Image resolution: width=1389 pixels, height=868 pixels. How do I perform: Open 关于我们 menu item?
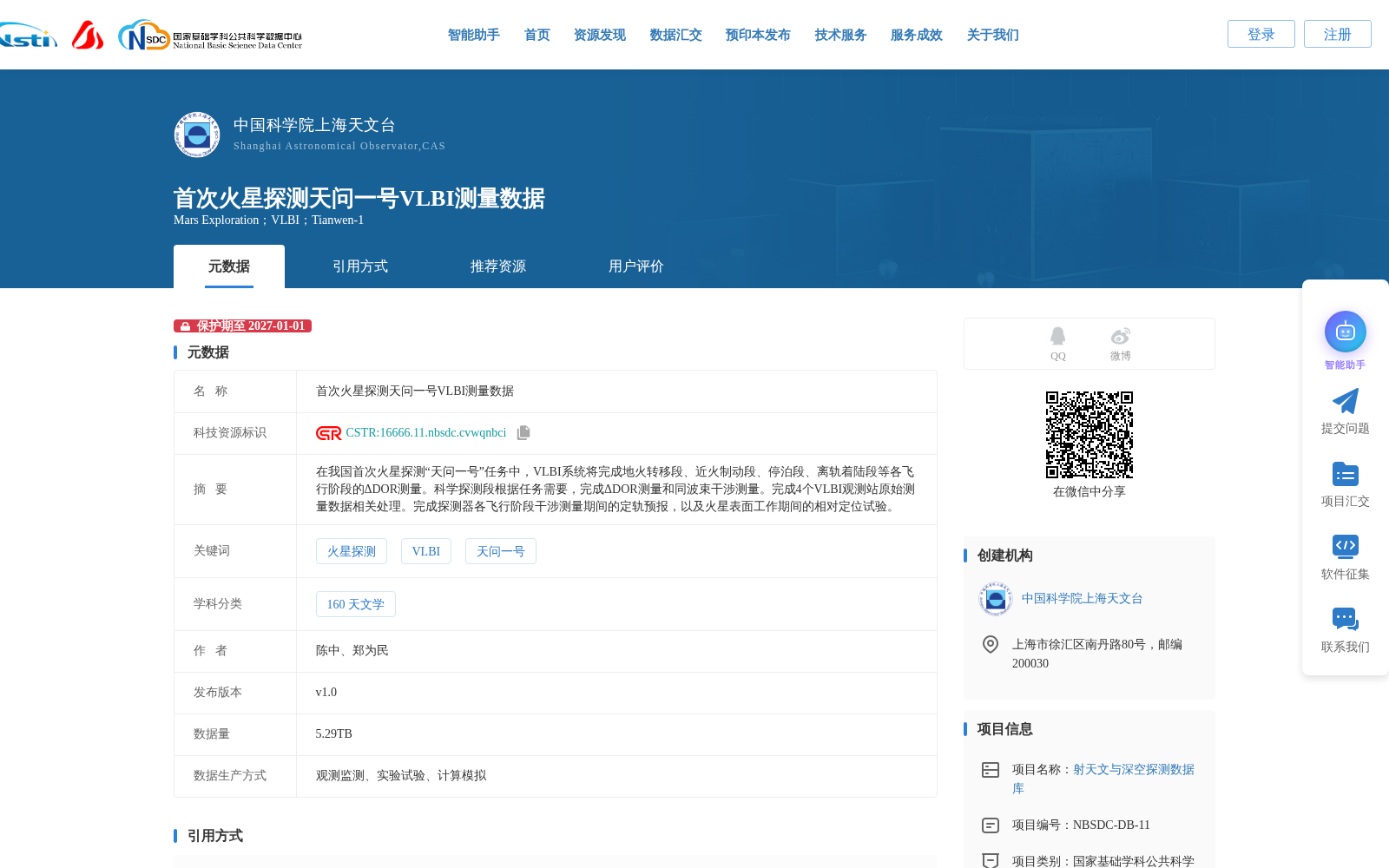tap(993, 35)
